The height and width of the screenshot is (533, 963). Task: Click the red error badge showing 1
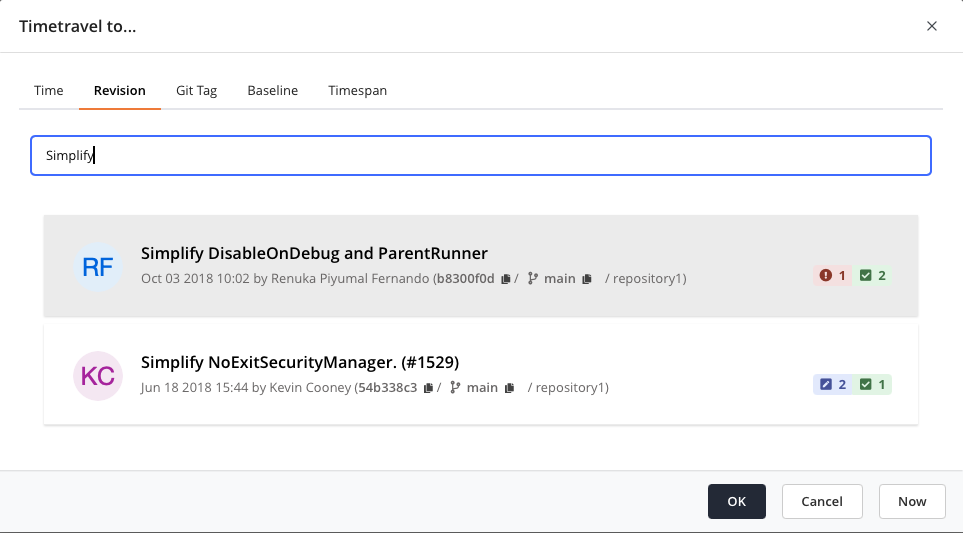click(833, 275)
